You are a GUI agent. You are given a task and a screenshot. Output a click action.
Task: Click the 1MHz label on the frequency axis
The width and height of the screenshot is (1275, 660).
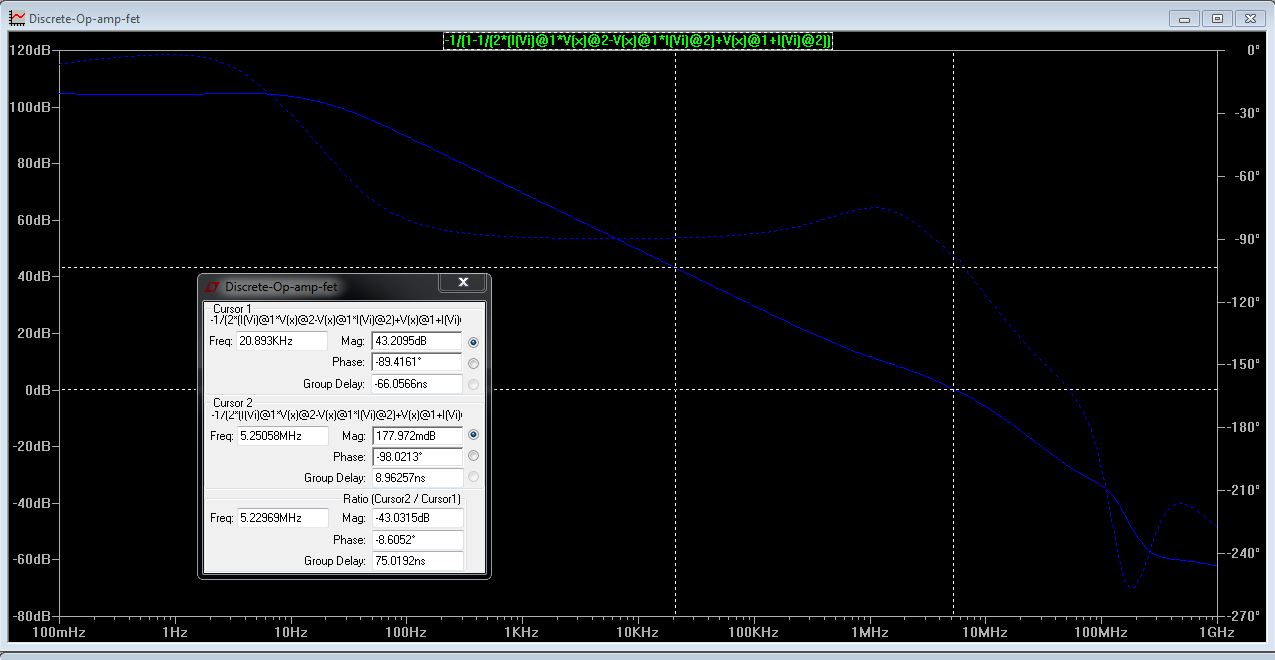pyautogui.click(x=870, y=633)
